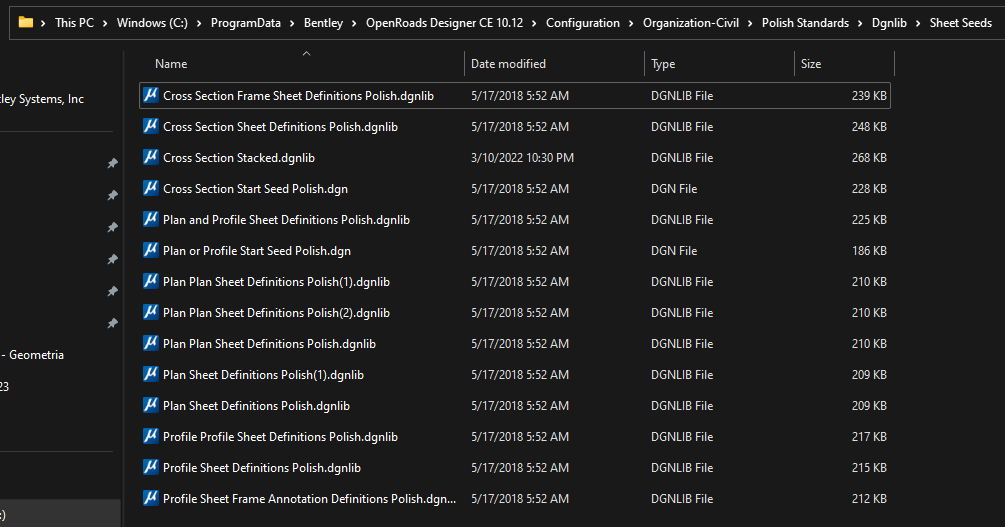The height and width of the screenshot is (527, 1005).
Task: Click the 3/10/2022 10:30 PM date cell
Action: (x=522, y=158)
